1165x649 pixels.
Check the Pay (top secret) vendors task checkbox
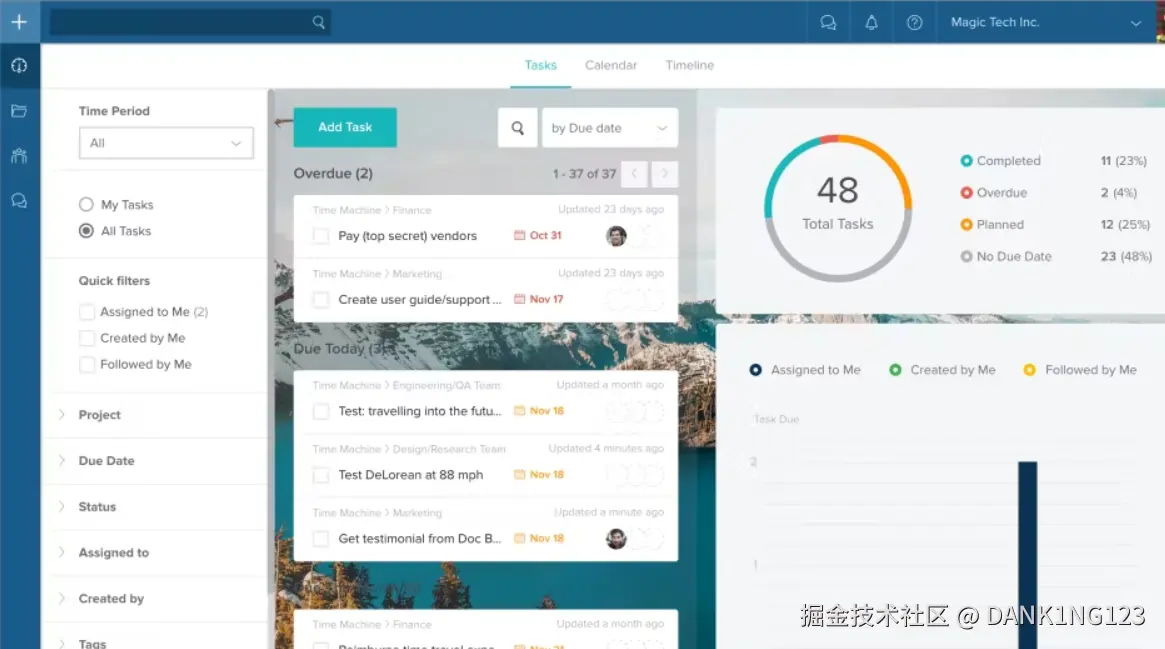[321, 236]
